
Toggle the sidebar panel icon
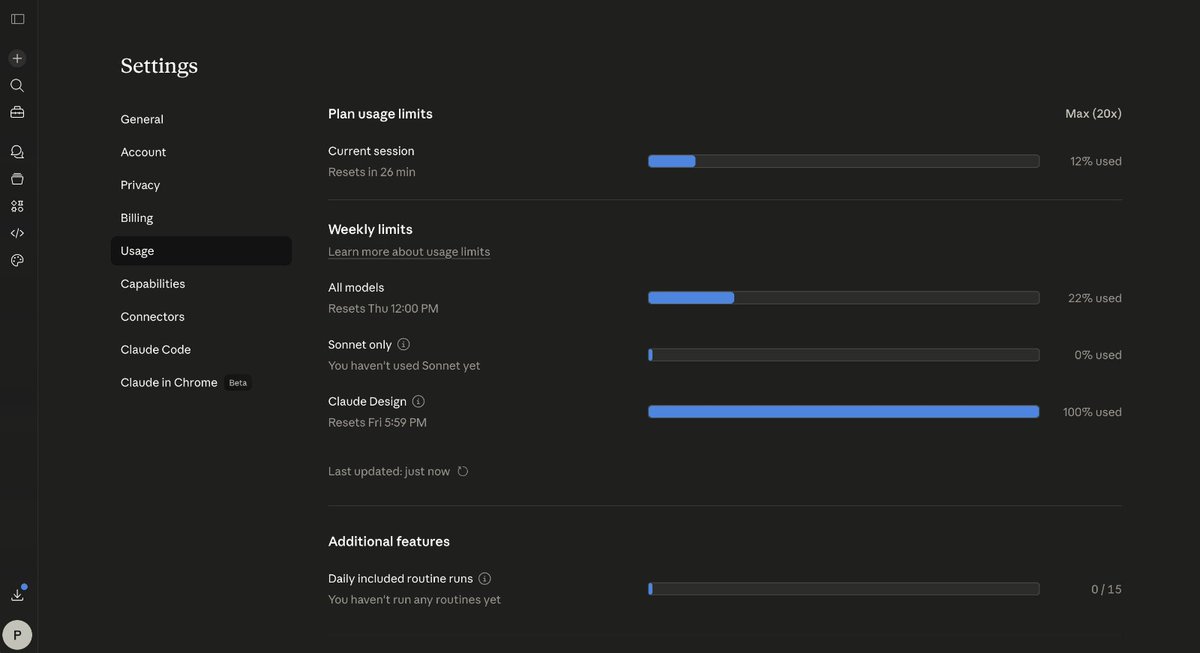(x=17, y=19)
